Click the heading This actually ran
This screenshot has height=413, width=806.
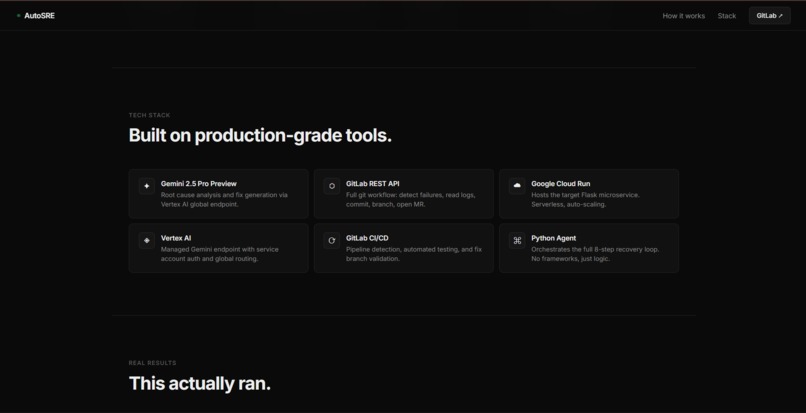(199, 384)
